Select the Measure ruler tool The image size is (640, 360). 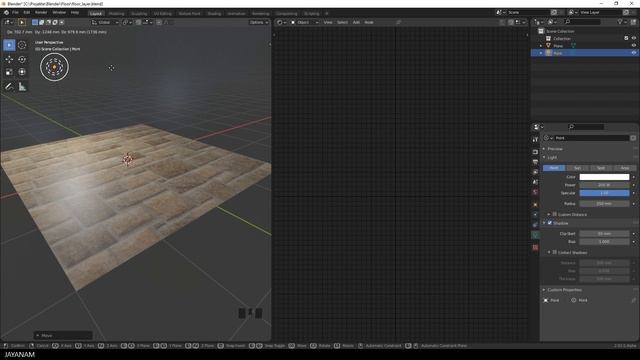click(x=22, y=87)
